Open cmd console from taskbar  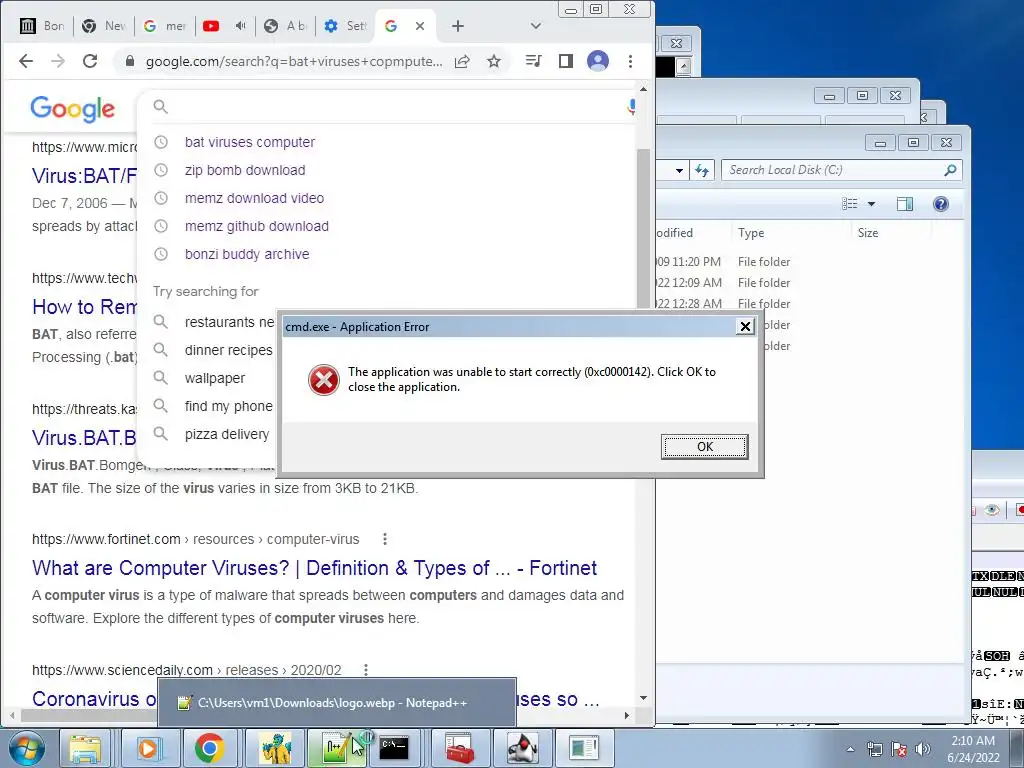[394, 748]
